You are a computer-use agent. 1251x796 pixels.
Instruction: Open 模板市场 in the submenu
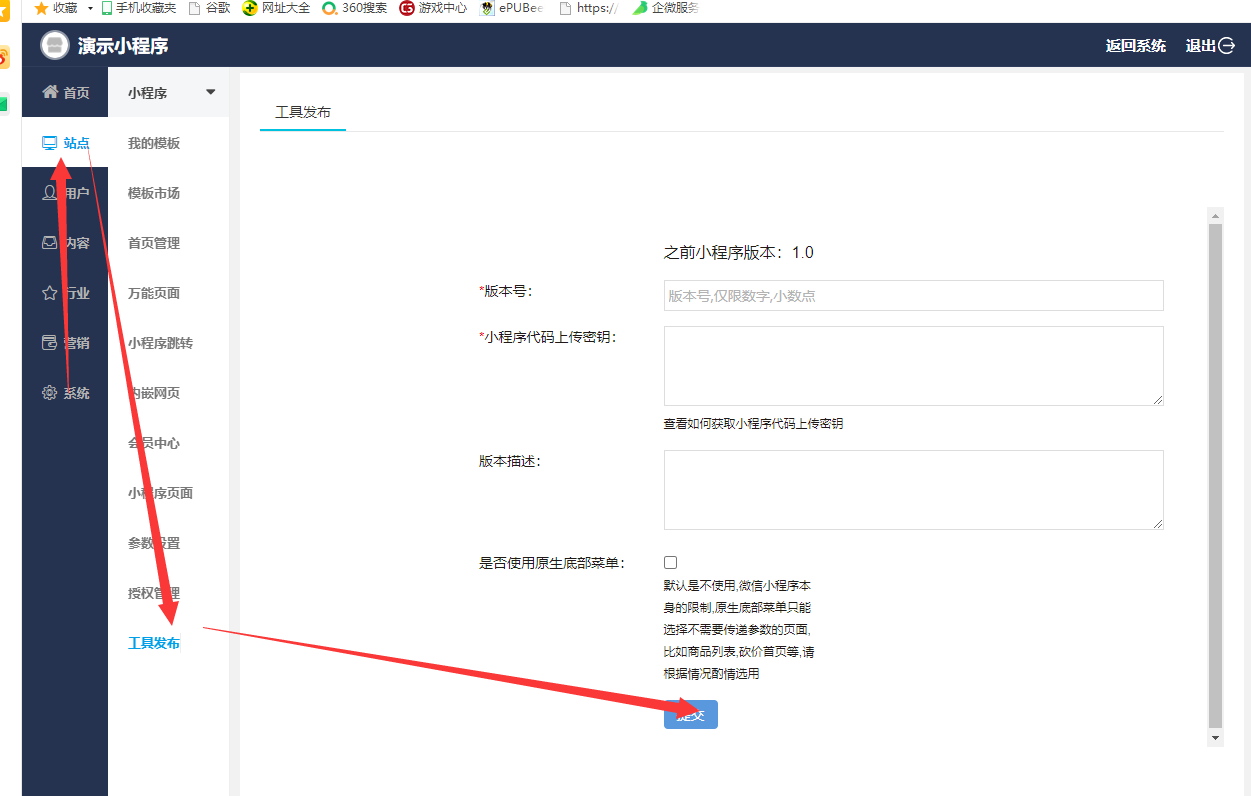coord(154,193)
